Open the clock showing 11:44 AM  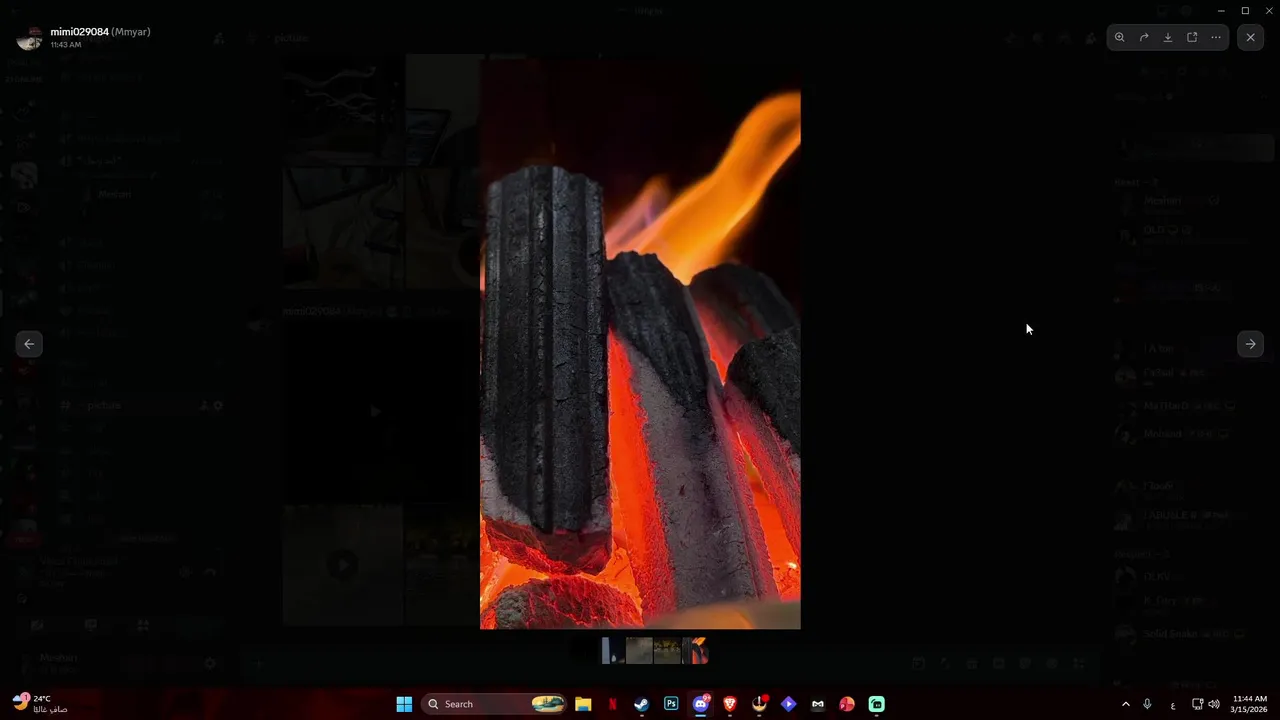tap(1249, 704)
